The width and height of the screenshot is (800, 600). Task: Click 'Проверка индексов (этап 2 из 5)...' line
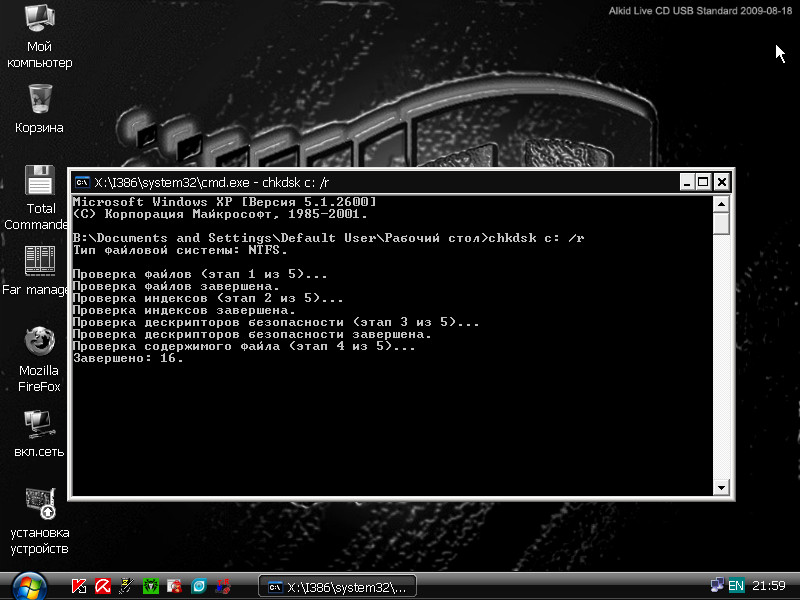tap(208, 298)
